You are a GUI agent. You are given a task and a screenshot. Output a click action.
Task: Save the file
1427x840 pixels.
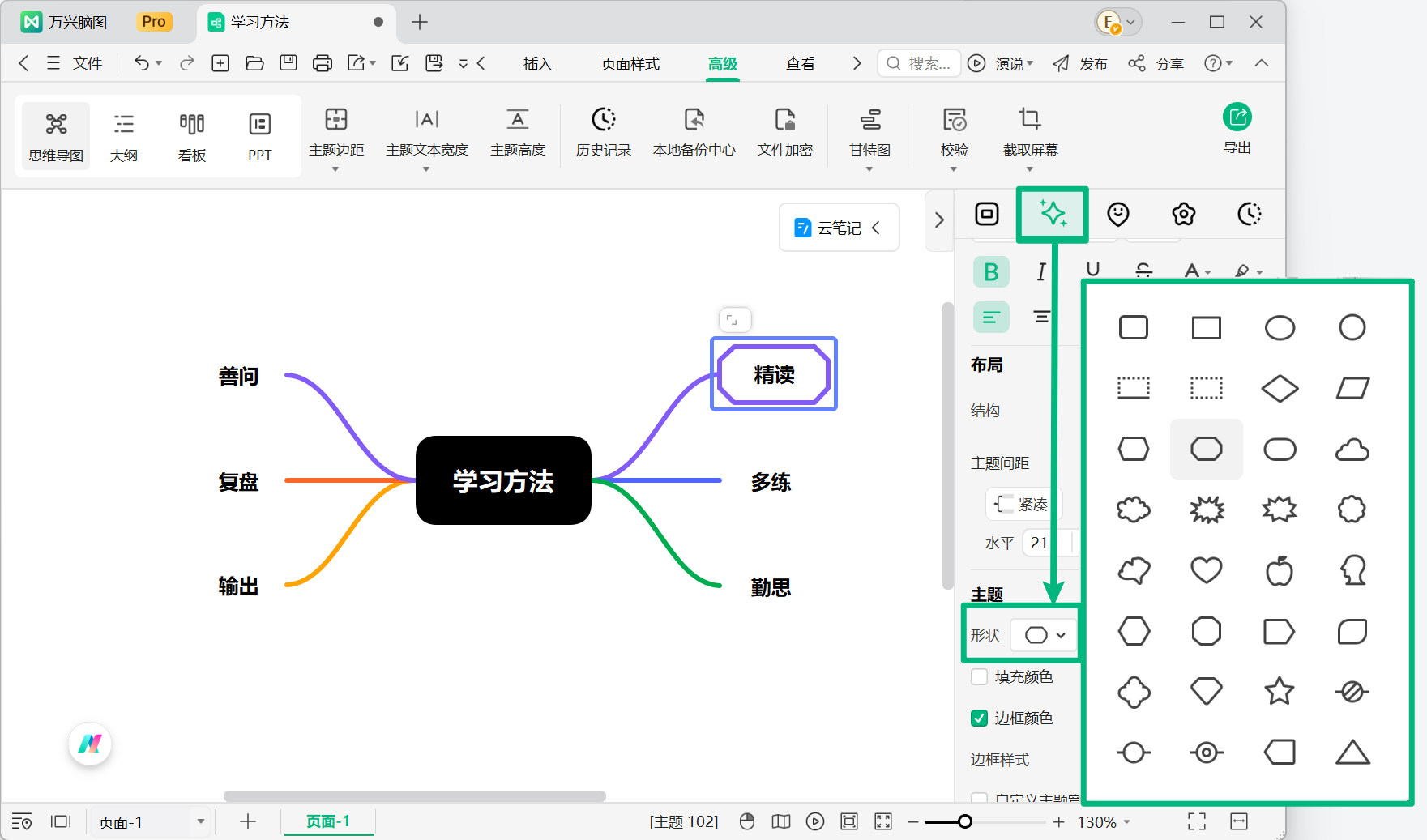tap(288, 63)
